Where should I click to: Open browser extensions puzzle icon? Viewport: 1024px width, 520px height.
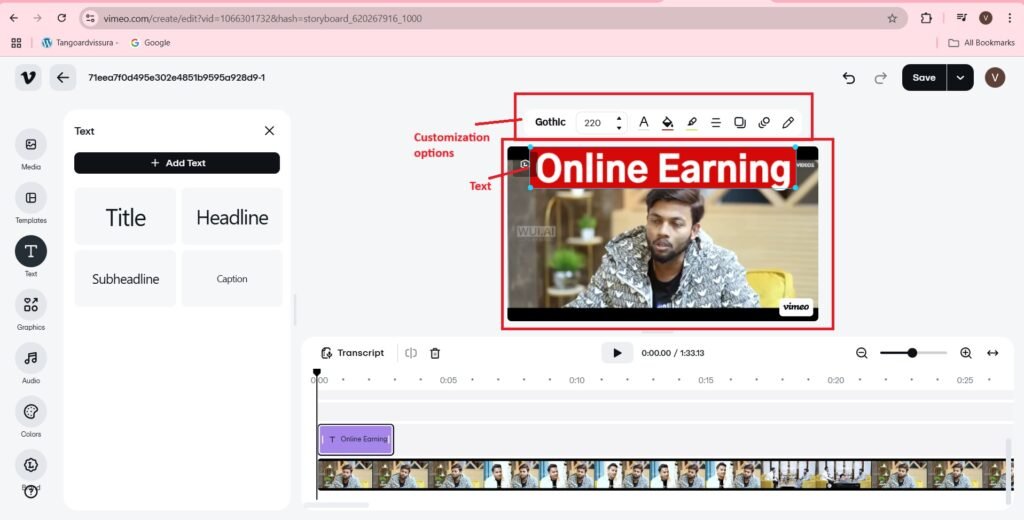click(x=926, y=18)
